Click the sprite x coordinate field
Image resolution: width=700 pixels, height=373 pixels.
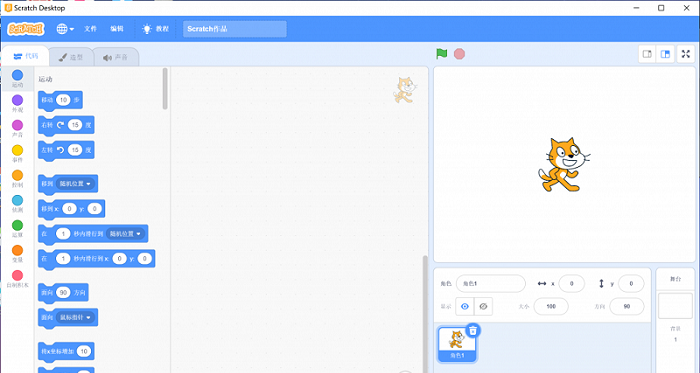571,283
